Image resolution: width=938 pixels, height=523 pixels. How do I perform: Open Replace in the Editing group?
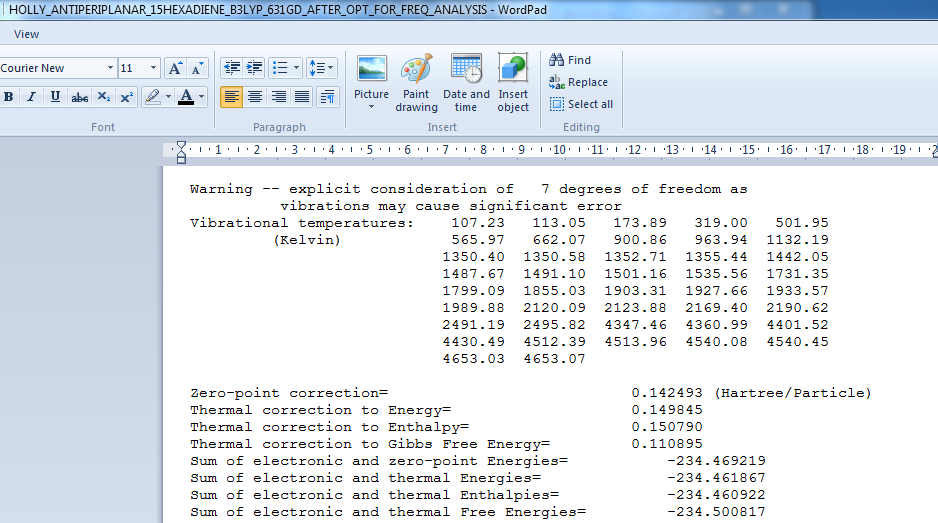[578, 82]
